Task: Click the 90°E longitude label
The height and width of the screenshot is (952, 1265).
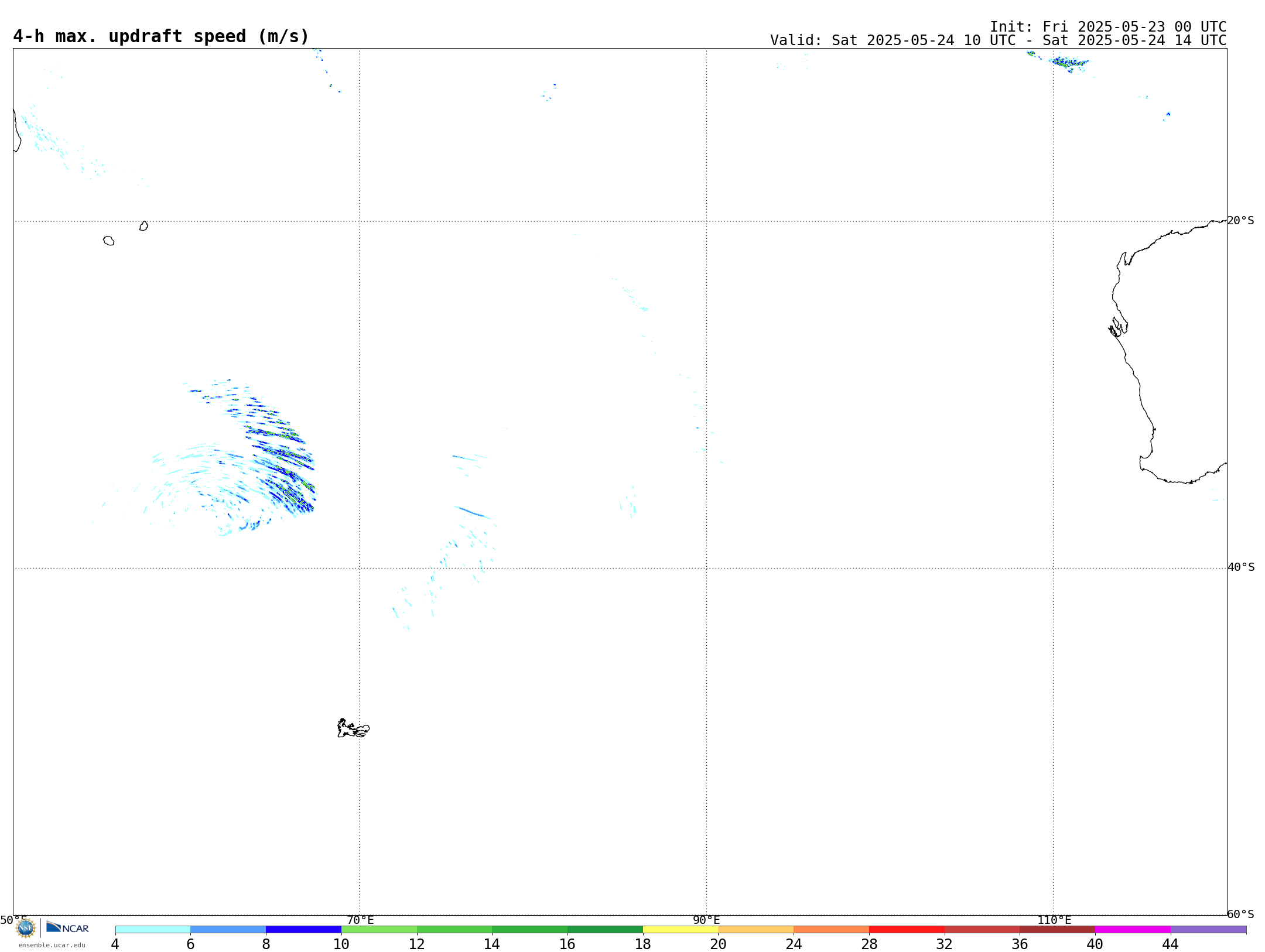Action: (706, 920)
